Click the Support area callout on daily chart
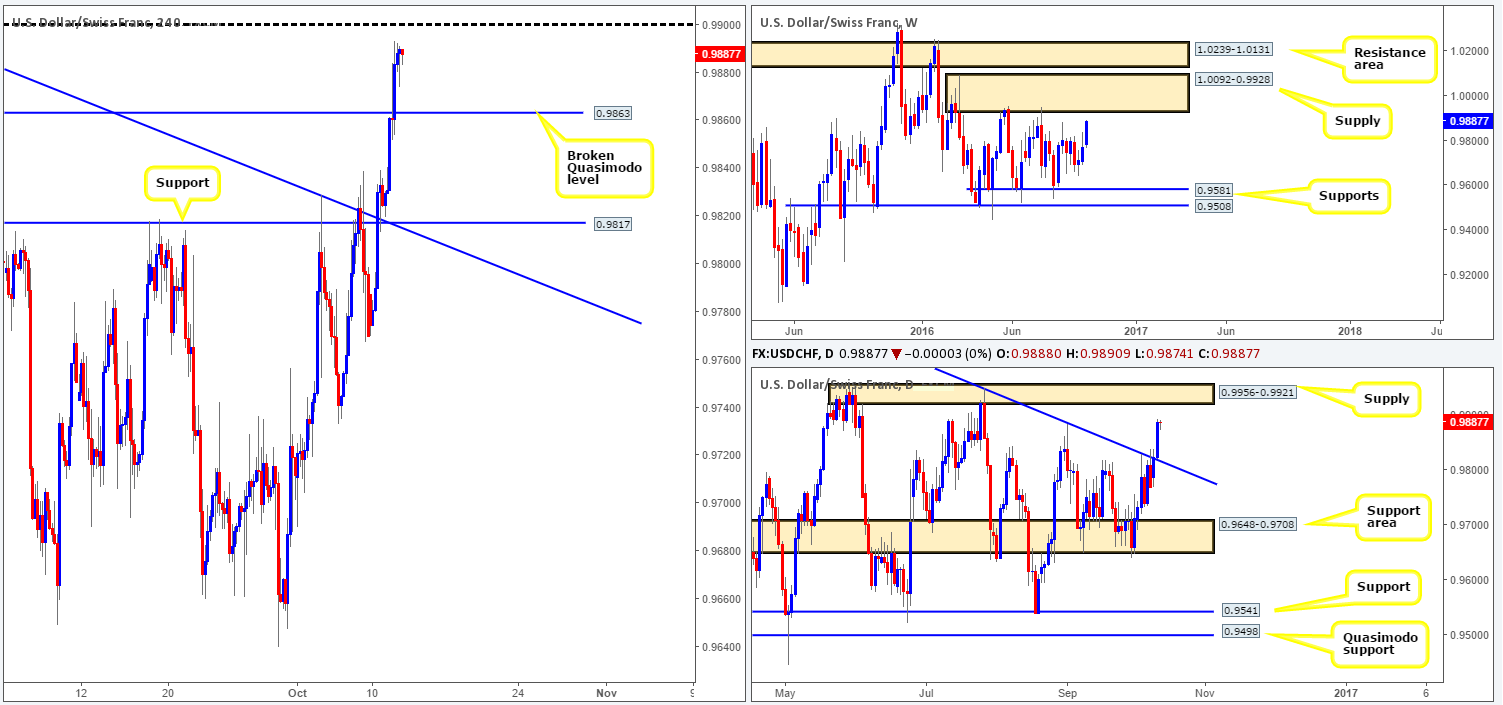Viewport: 1503px width, 705px height. point(1394,517)
